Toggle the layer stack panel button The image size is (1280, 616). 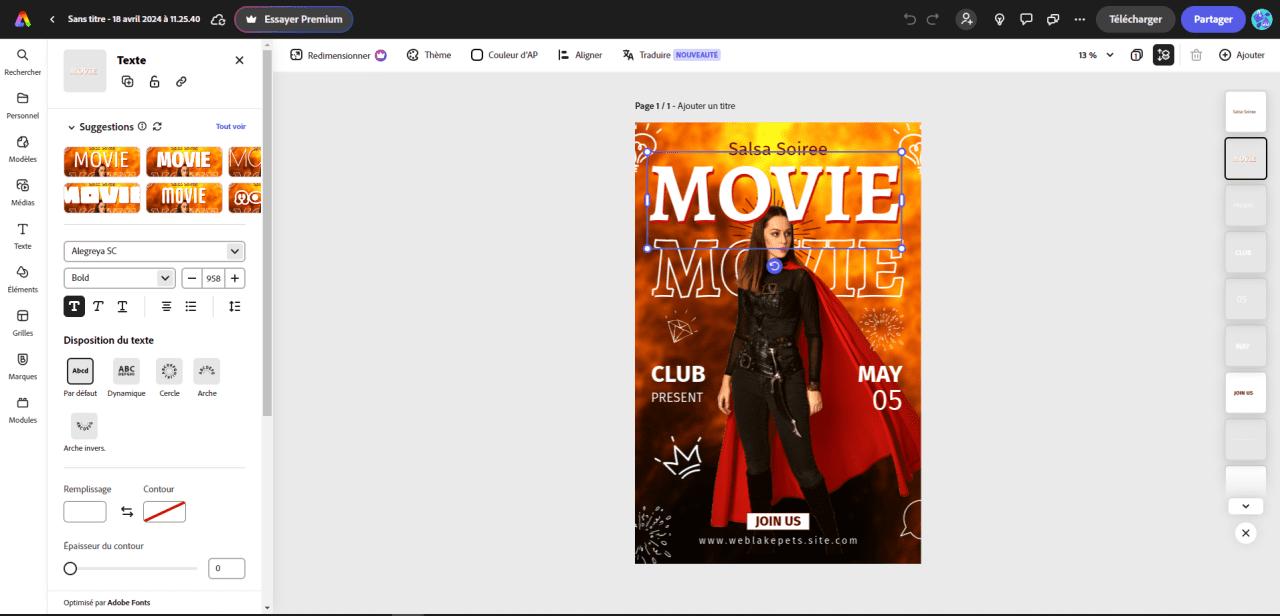(1163, 55)
